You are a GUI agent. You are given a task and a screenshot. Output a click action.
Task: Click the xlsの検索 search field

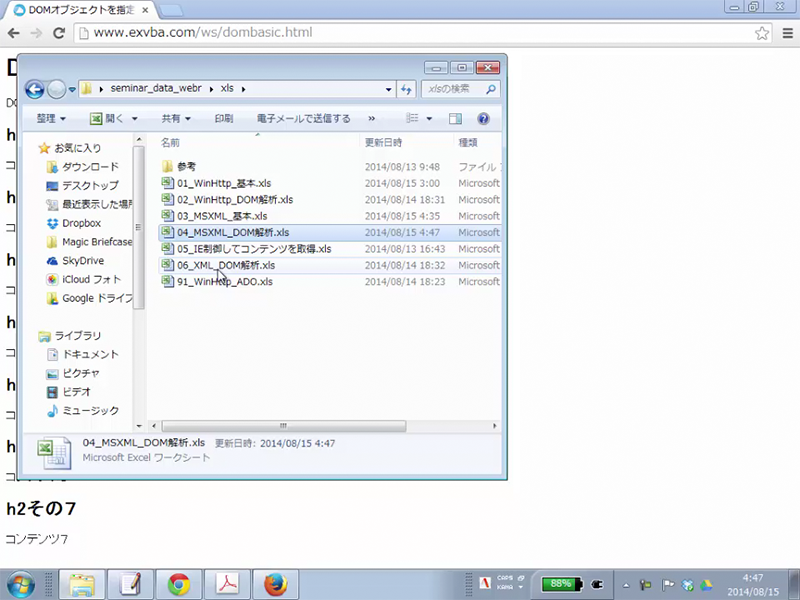pos(455,89)
